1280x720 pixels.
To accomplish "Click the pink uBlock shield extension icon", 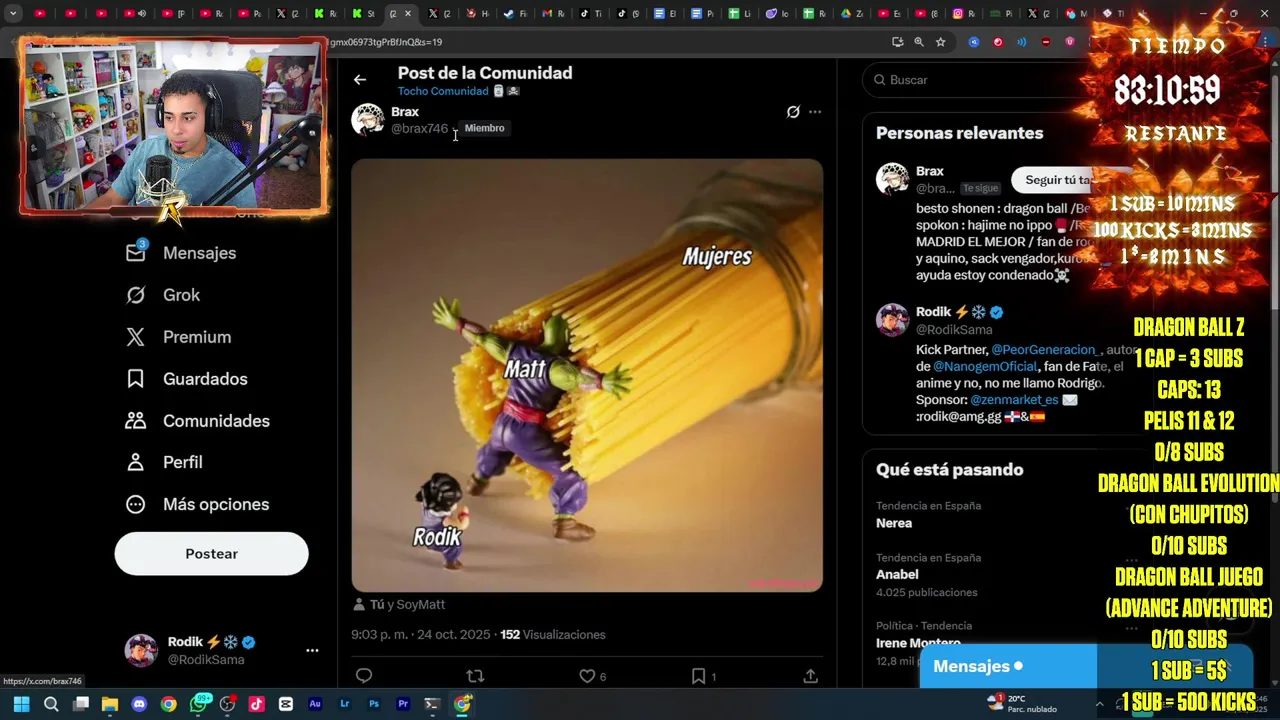I will click(1070, 42).
